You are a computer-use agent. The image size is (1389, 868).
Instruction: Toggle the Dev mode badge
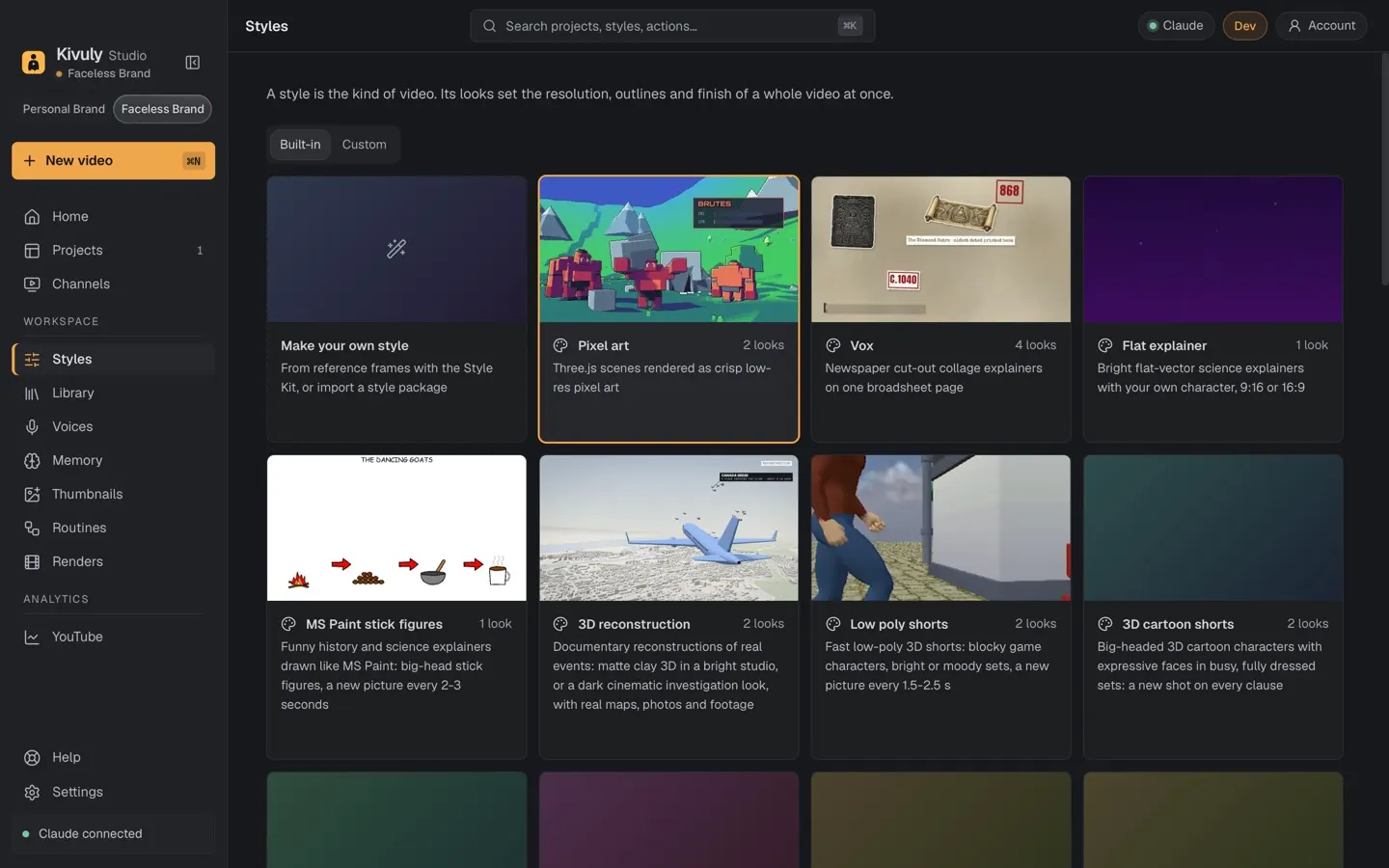[x=1244, y=26]
